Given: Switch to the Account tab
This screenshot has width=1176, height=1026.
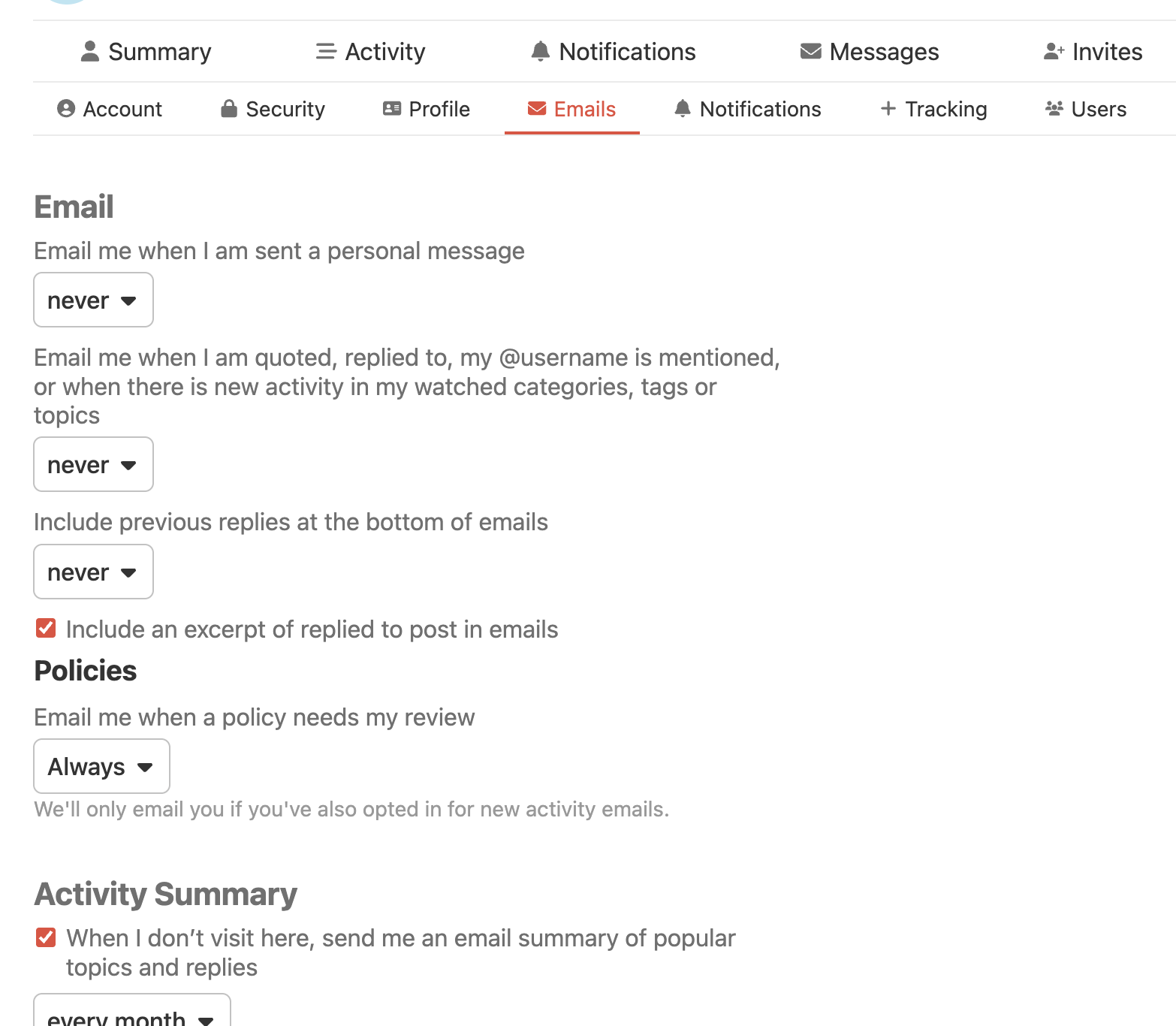Looking at the screenshot, I should pos(110,109).
